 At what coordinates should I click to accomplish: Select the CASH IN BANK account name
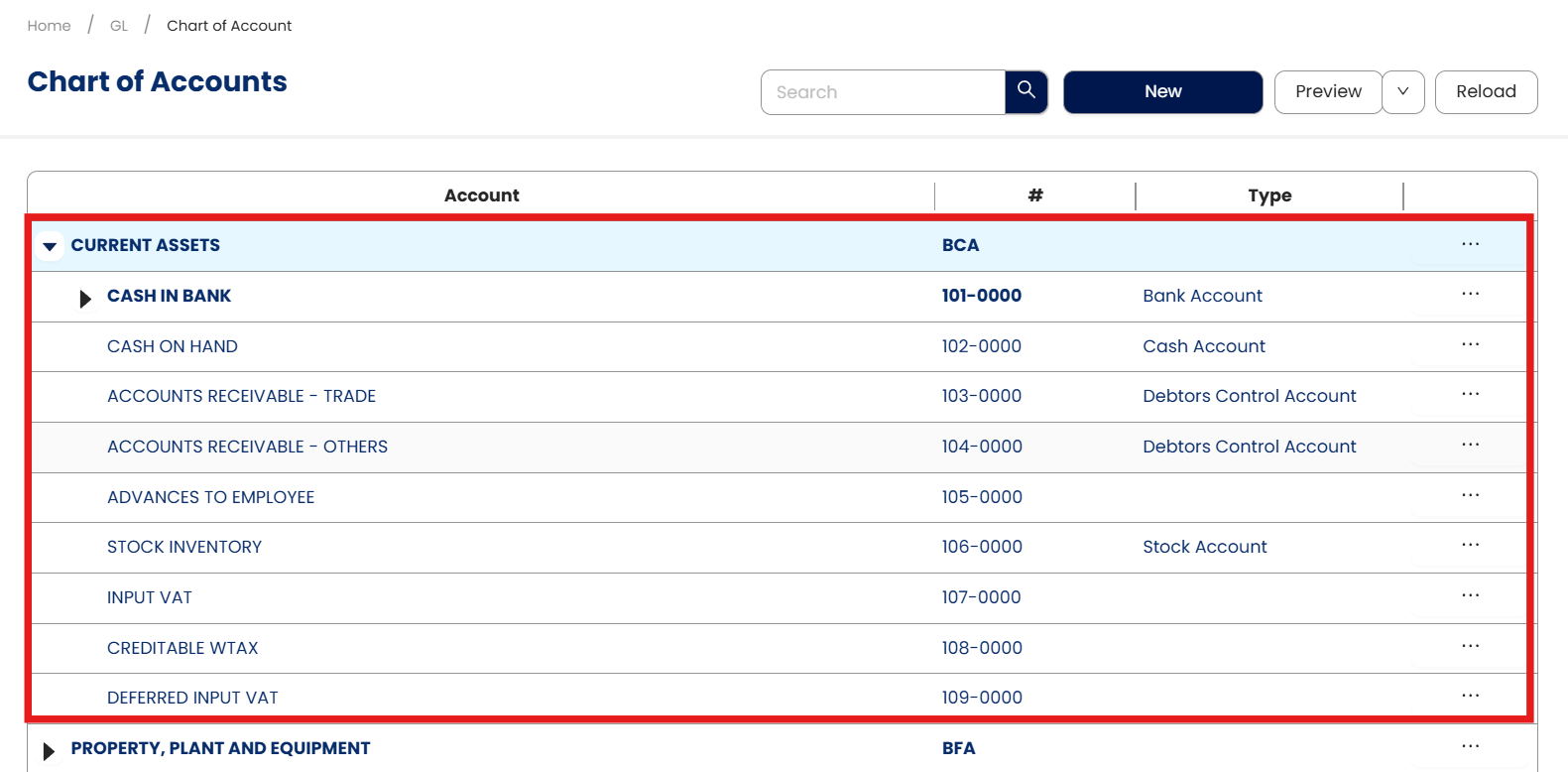169,296
